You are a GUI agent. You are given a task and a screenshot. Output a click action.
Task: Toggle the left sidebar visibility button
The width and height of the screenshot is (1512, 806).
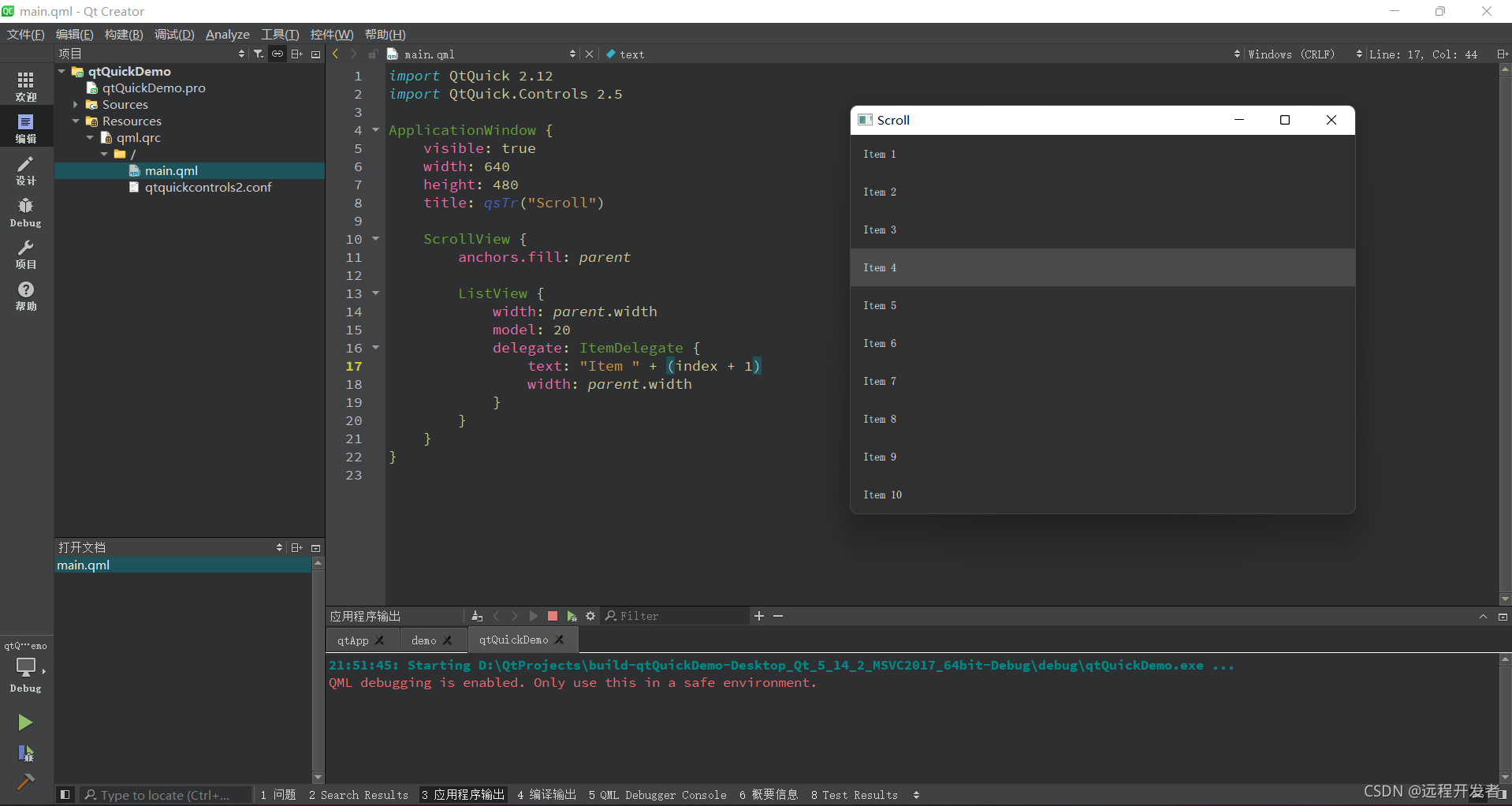click(65, 794)
